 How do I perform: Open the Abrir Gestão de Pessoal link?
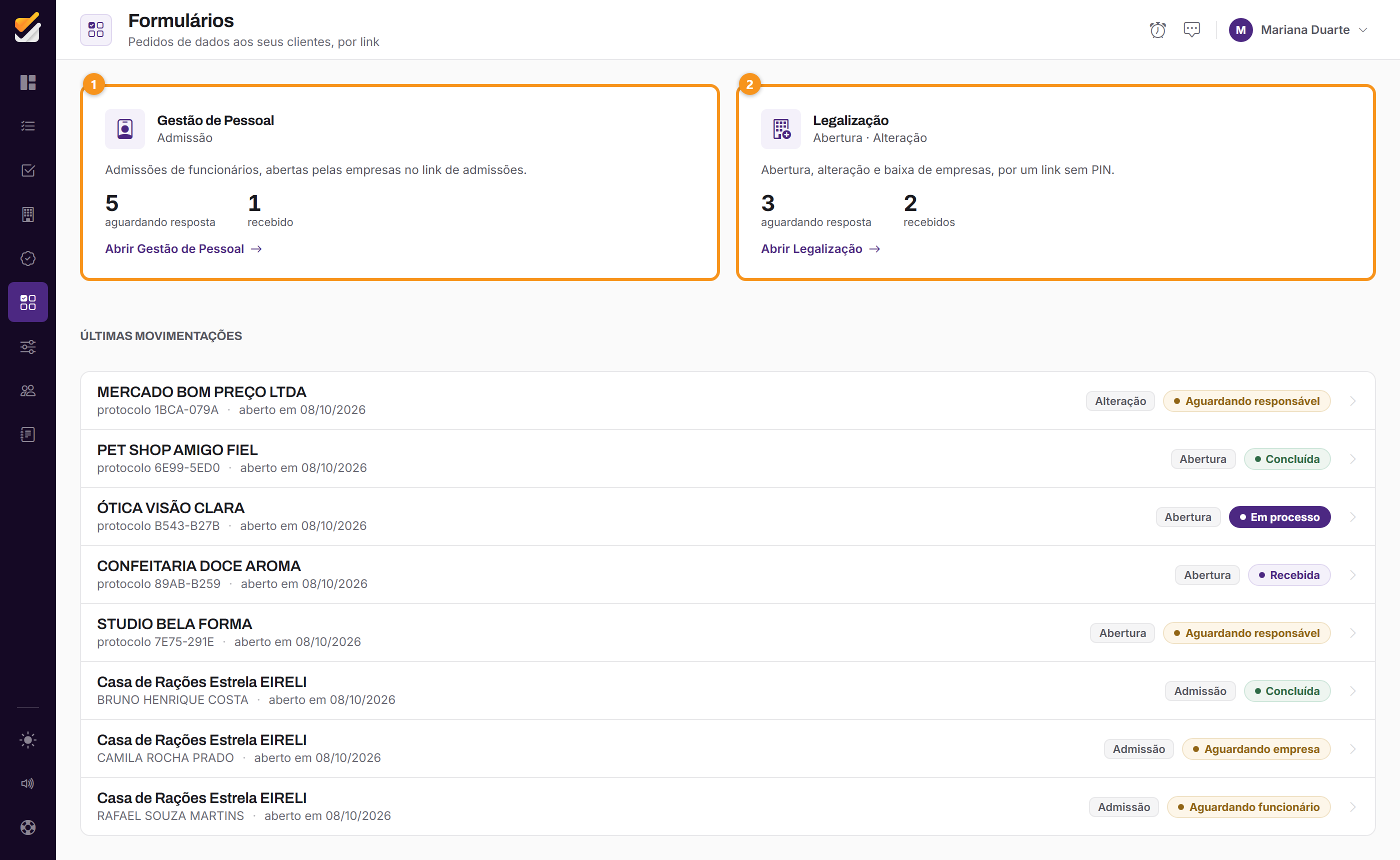(183, 248)
